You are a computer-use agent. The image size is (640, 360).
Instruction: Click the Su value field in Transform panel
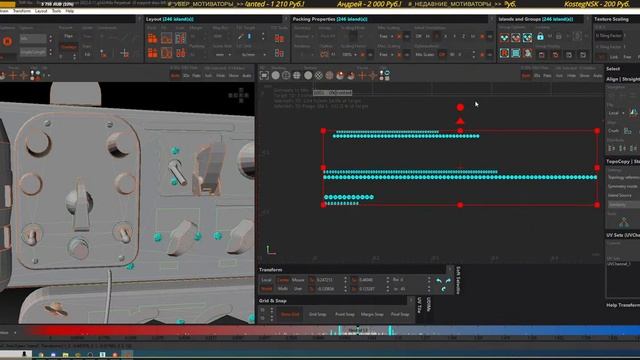tap(372, 280)
